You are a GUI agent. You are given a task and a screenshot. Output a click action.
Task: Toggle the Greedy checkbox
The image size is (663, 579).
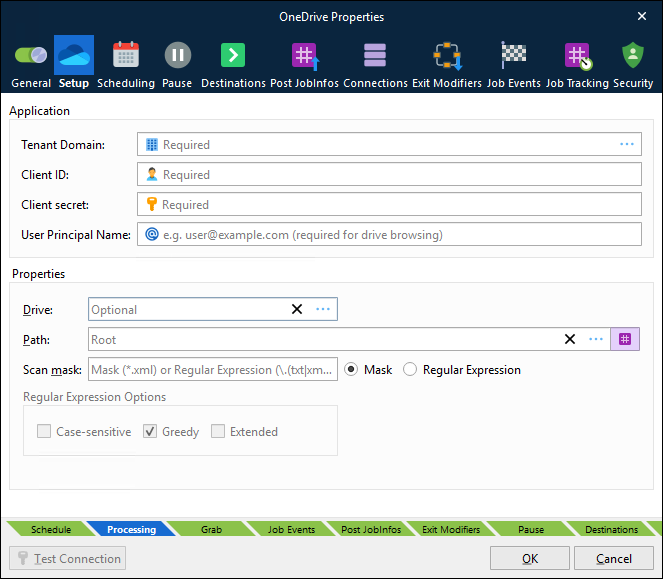pyautogui.click(x=150, y=431)
